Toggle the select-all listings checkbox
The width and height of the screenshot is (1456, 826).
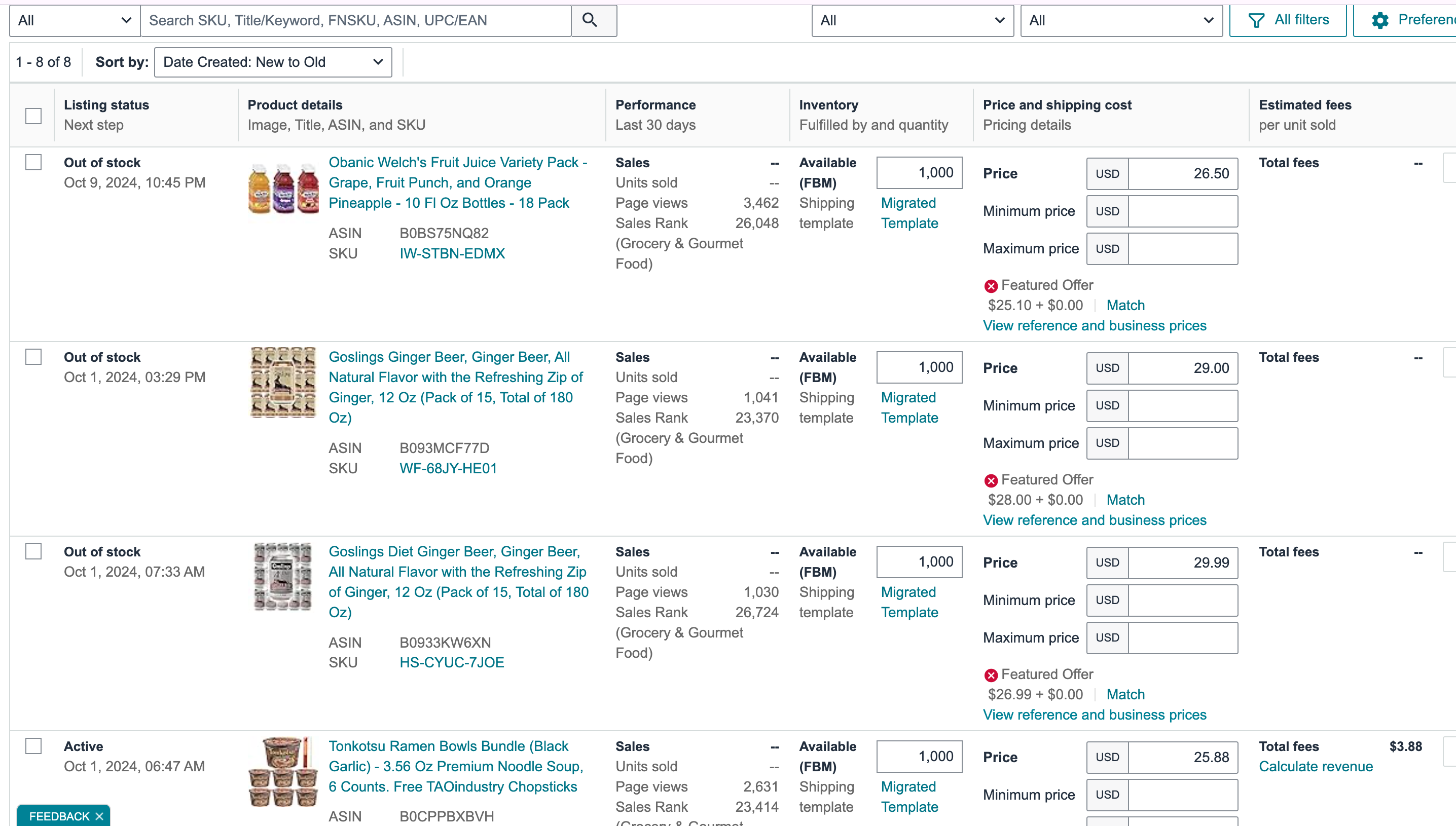click(x=33, y=116)
